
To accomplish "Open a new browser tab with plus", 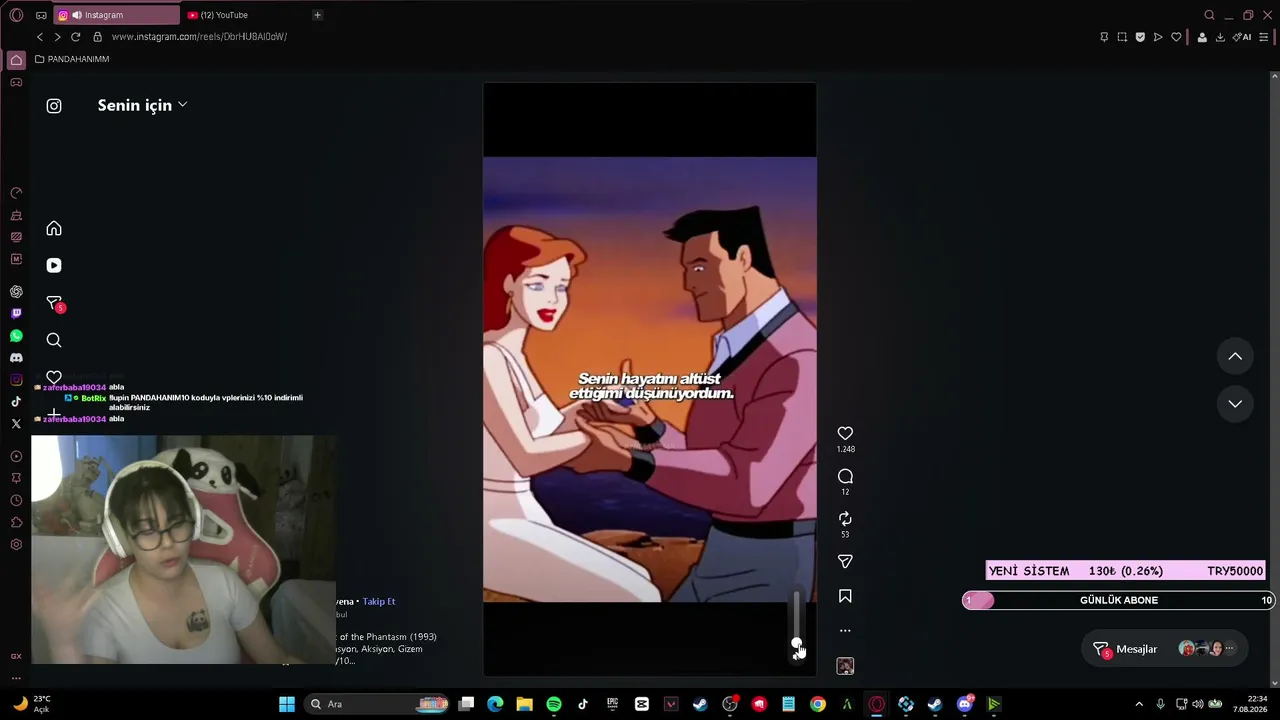I will (x=317, y=15).
